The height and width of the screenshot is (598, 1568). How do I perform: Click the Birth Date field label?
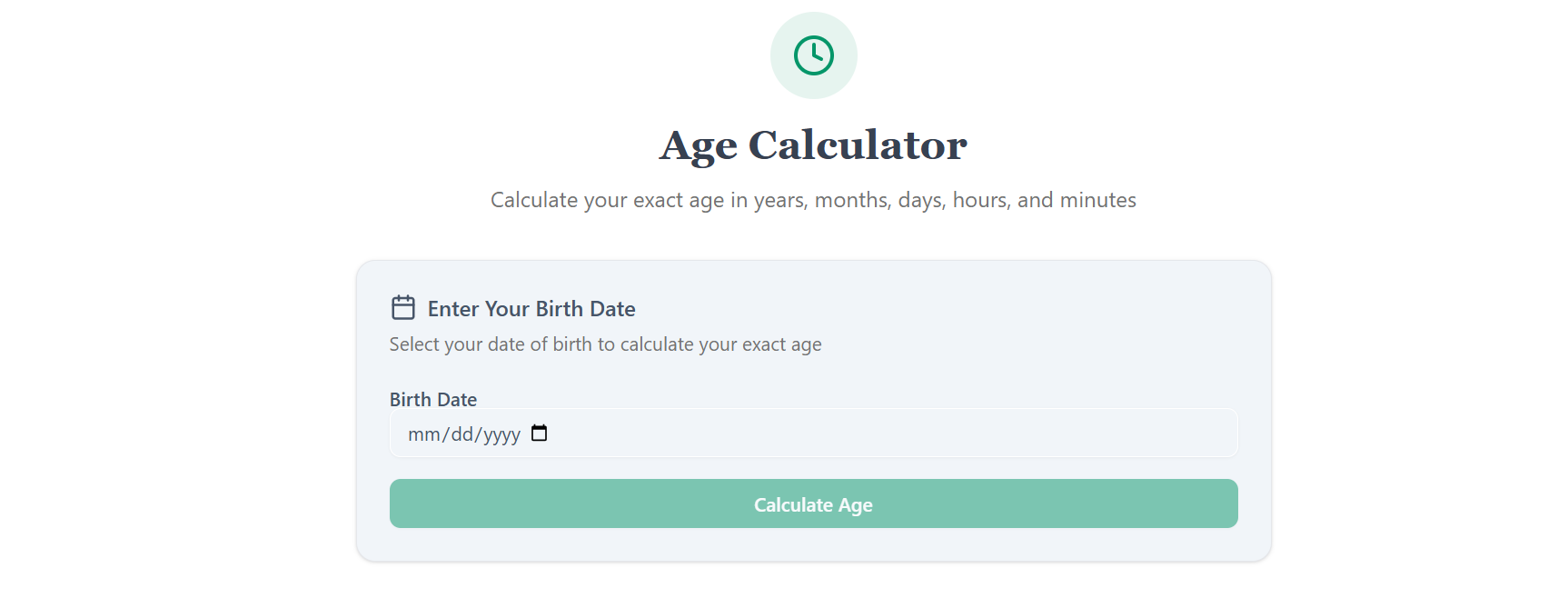(433, 400)
